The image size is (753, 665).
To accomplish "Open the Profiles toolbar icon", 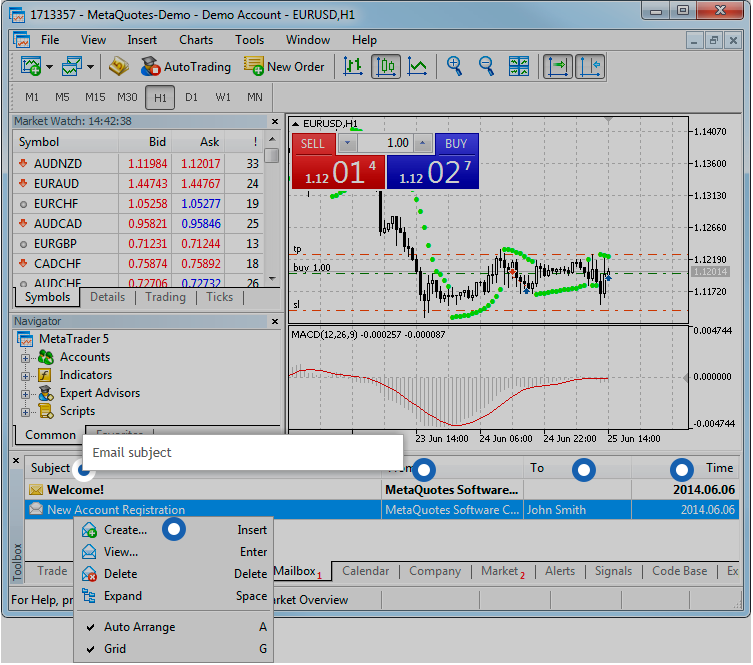I will click(x=72, y=66).
